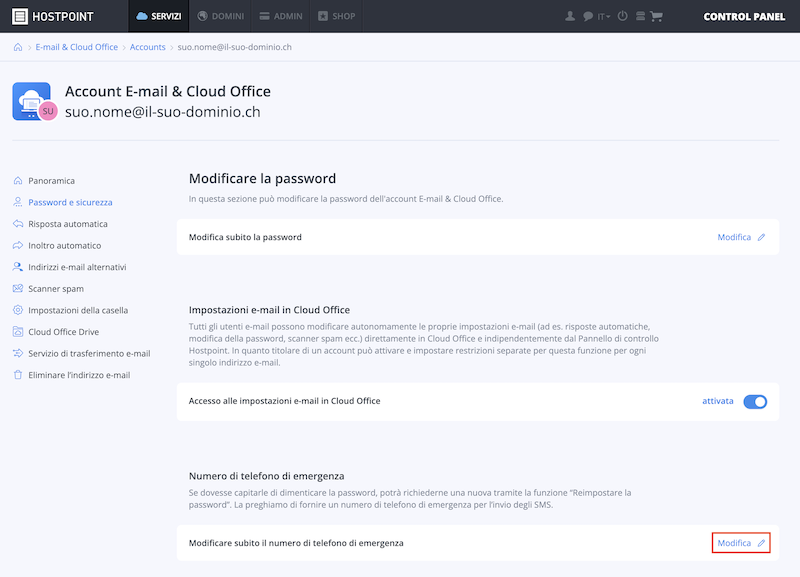
Task: Click the heading Impostazioni e-mail in Cloud Office
Action: 269,310
